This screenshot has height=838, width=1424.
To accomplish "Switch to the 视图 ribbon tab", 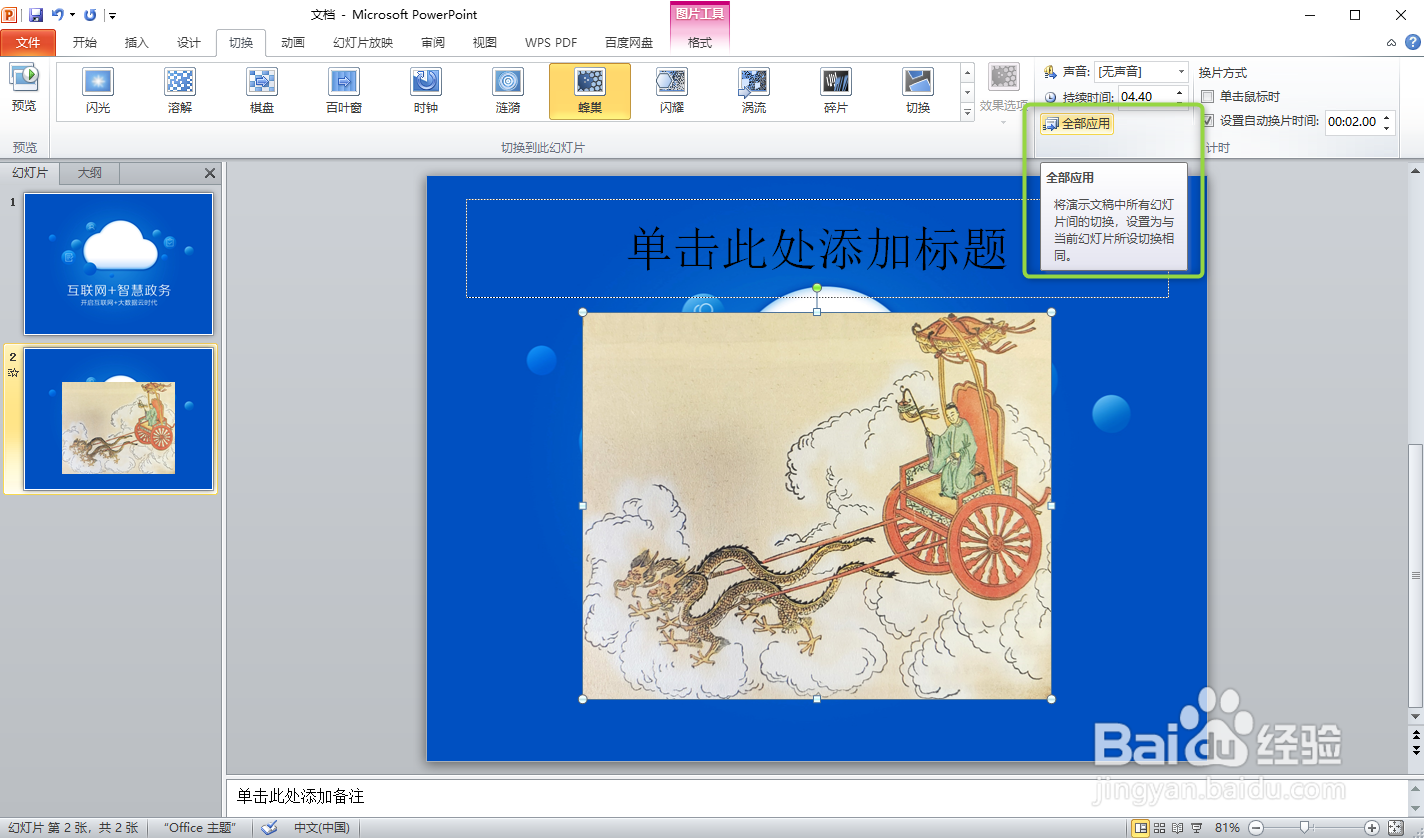I will (485, 43).
